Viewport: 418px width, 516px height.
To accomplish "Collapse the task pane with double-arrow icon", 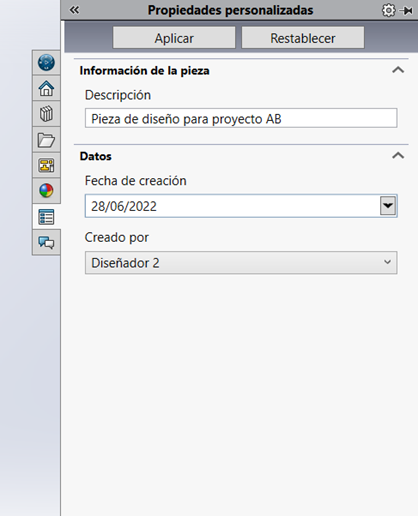I will 74,10.
